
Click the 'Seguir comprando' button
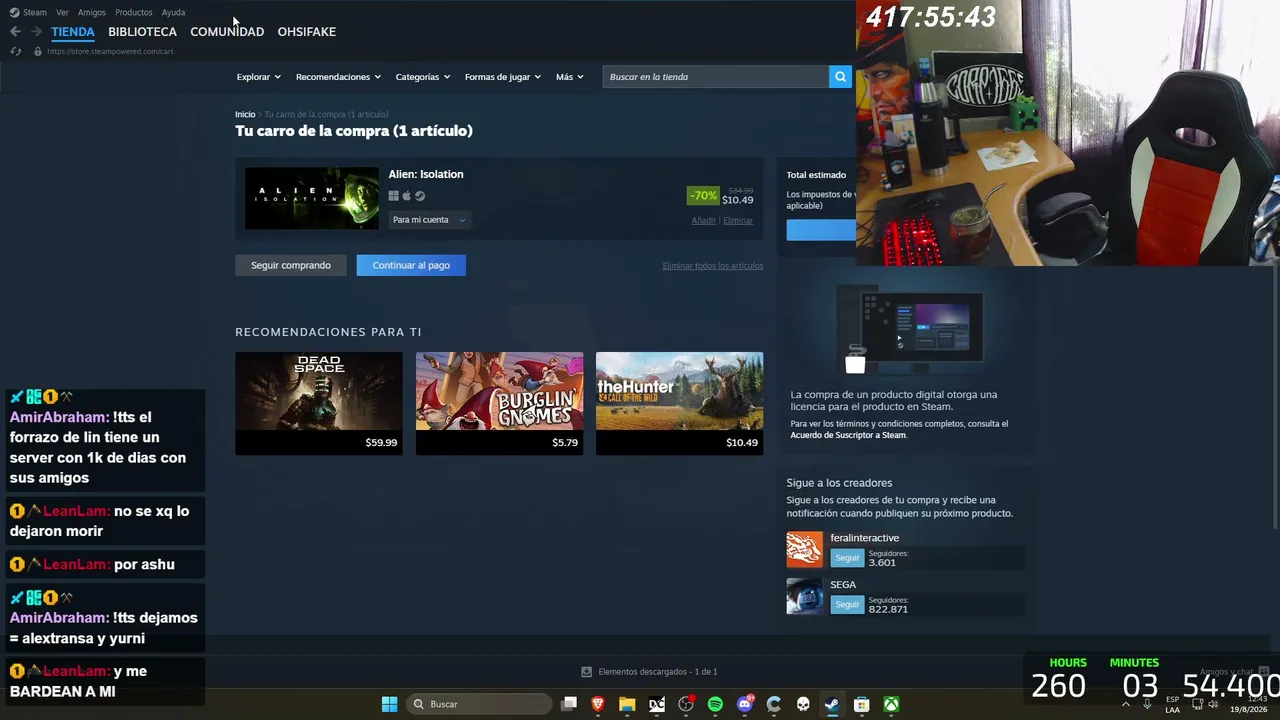coord(291,265)
